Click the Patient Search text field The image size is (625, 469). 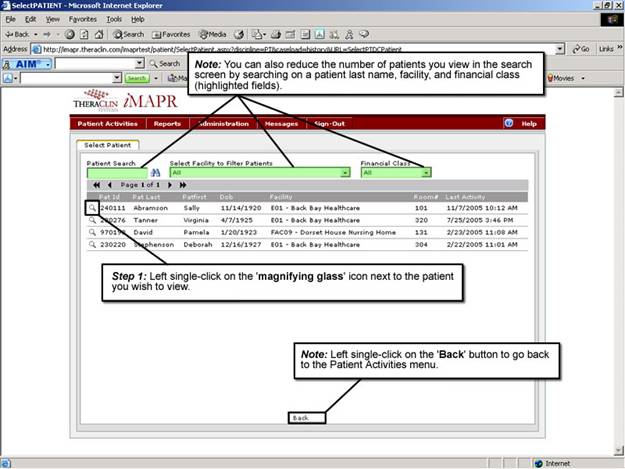pos(116,172)
